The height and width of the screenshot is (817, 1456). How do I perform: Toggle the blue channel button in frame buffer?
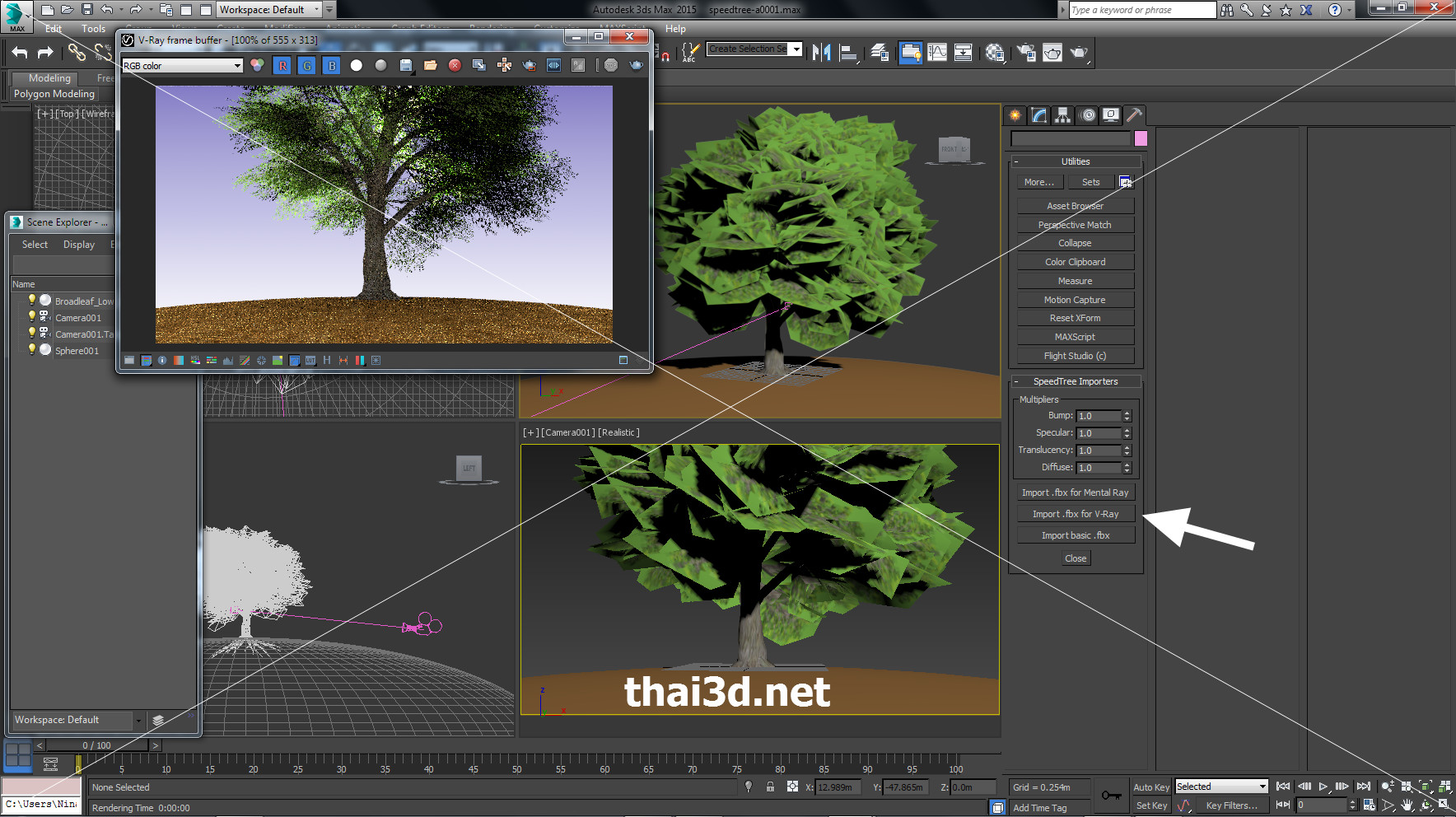[x=332, y=66]
